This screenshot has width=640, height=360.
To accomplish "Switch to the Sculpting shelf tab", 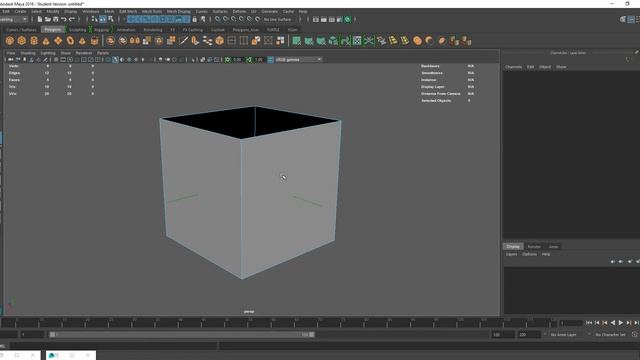I will coord(77,30).
